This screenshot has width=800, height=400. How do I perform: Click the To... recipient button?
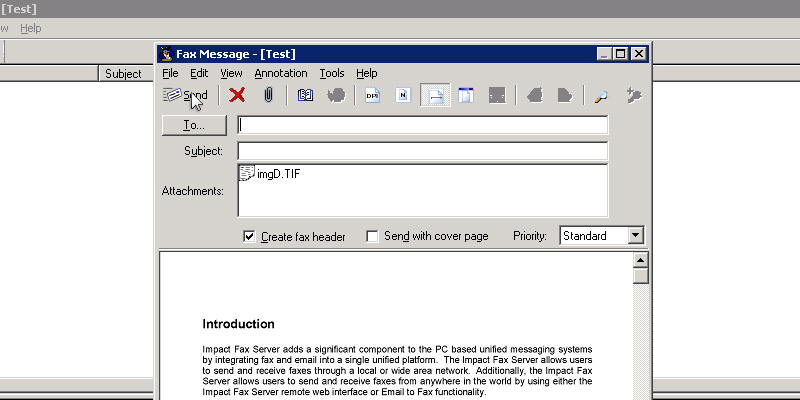click(x=194, y=125)
